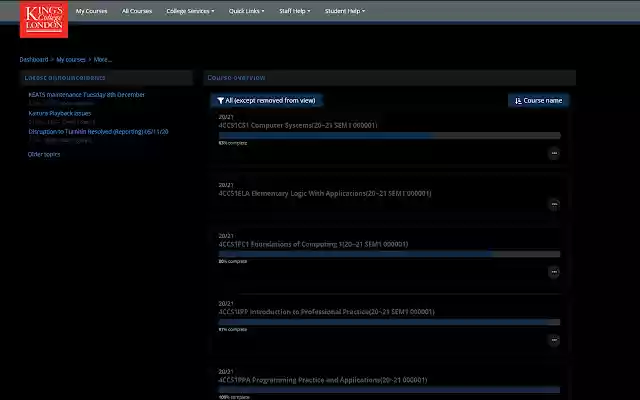
Task: Click the Foundations of Computing progress bar
Action: 389,254
